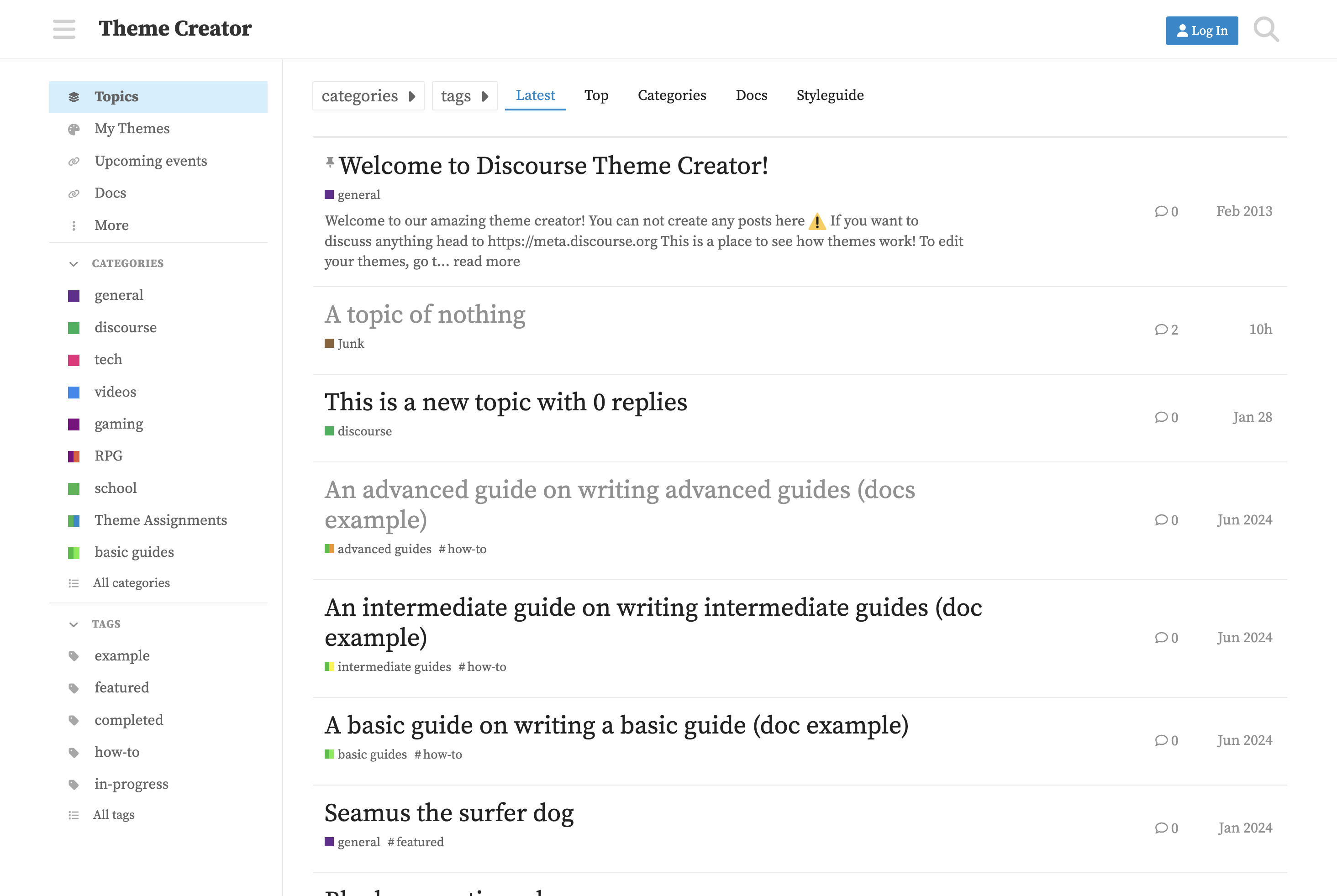Open topic A topic of nothing
Image resolution: width=1337 pixels, height=896 pixels.
[425, 315]
